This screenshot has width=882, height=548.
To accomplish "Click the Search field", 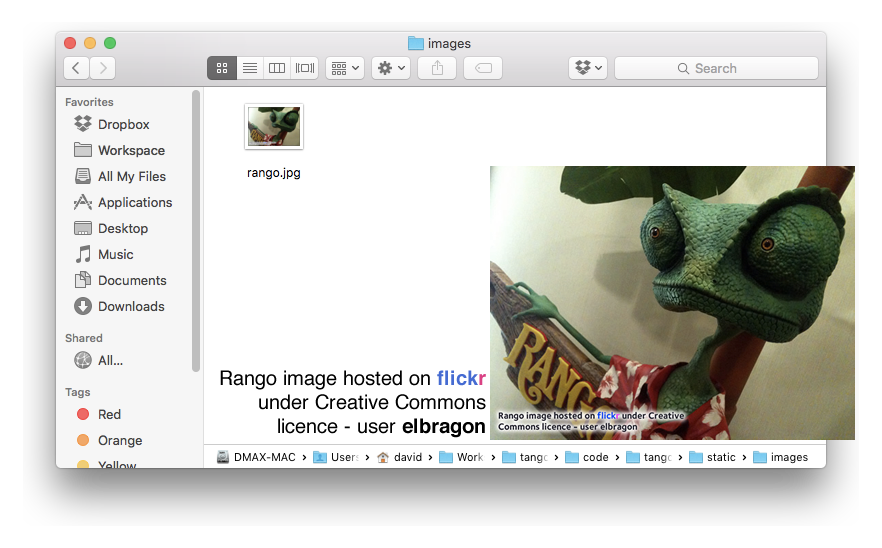I will 716,68.
